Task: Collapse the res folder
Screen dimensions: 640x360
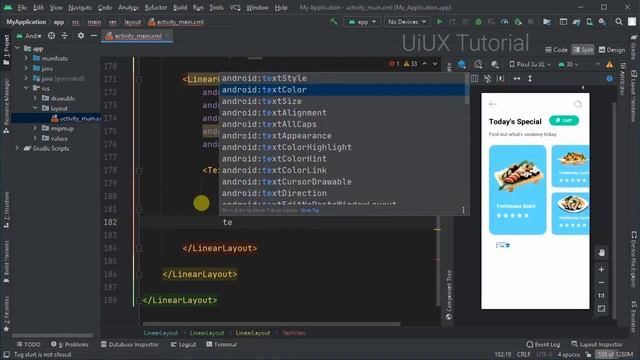Action: [27, 88]
